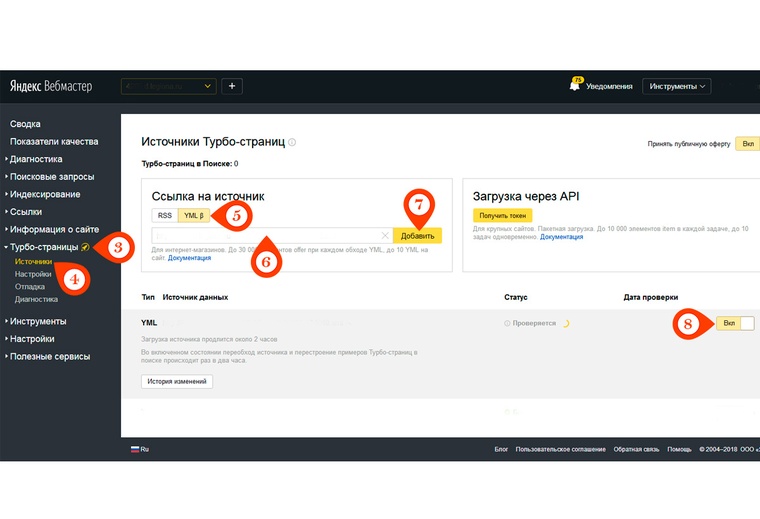Click the plus icon to add a site

(x=231, y=86)
